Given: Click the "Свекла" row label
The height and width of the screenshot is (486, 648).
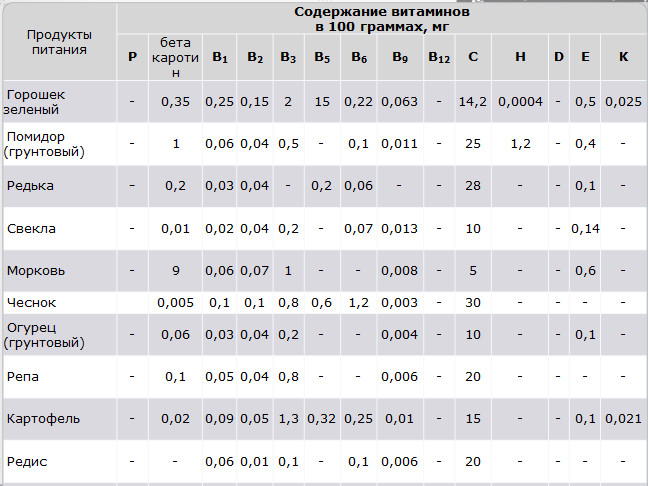Looking at the screenshot, I should click(31, 229).
